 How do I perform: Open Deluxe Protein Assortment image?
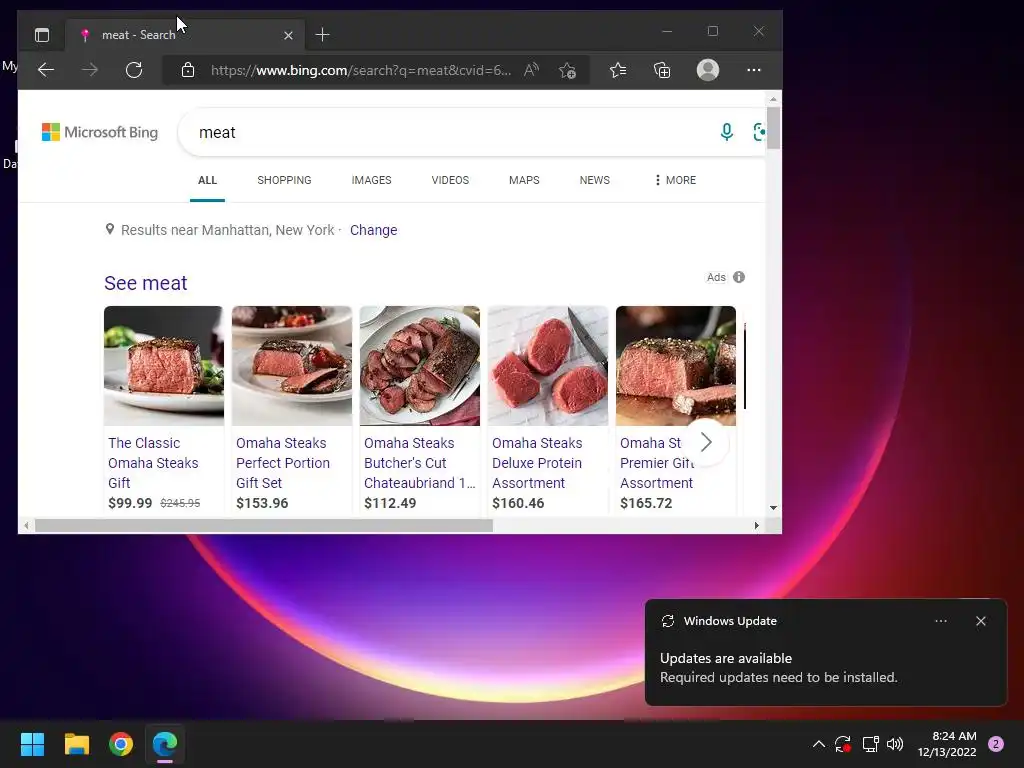(547, 366)
